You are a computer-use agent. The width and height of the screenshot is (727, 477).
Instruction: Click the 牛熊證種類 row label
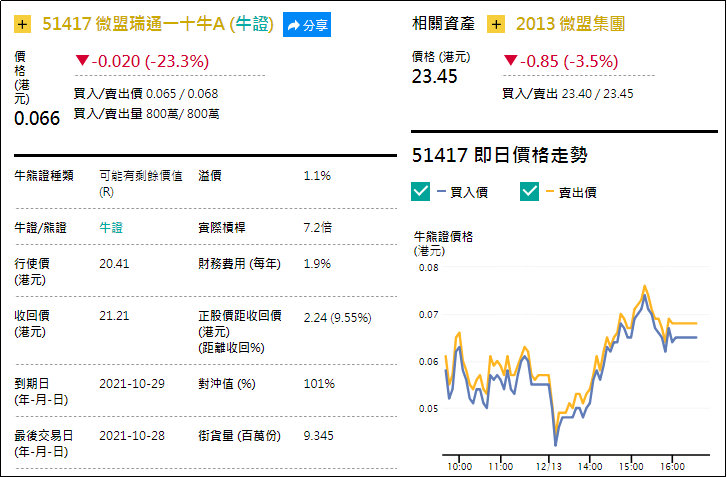(44, 176)
